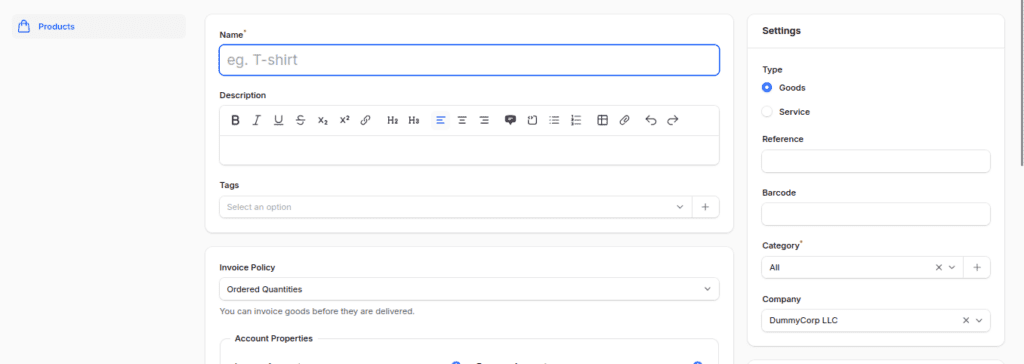Image resolution: width=1024 pixels, height=364 pixels.
Task: Toggle subscript formatting
Action: pyautogui.click(x=323, y=120)
